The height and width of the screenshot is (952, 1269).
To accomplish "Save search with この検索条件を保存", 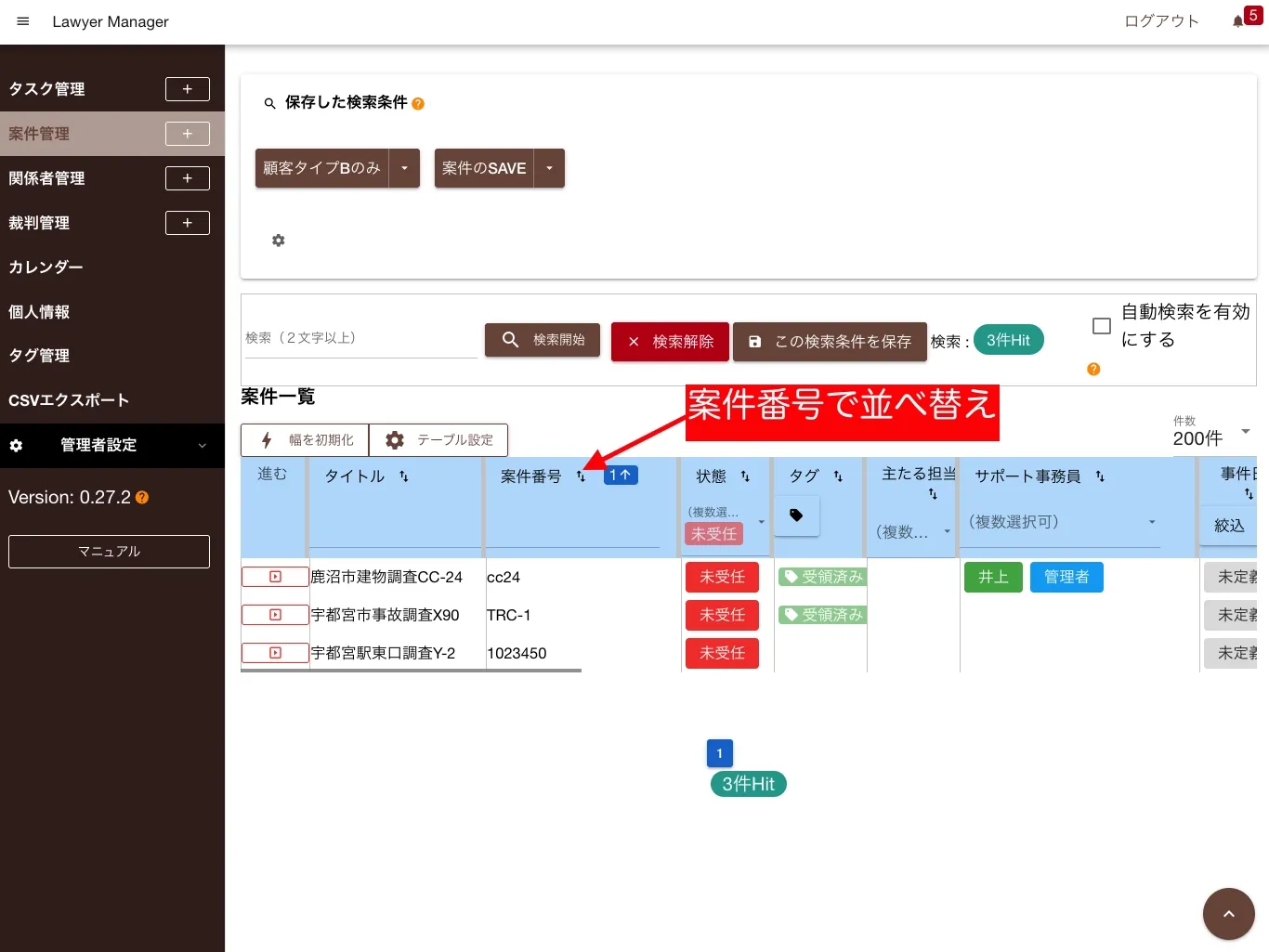I will click(830, 342).
